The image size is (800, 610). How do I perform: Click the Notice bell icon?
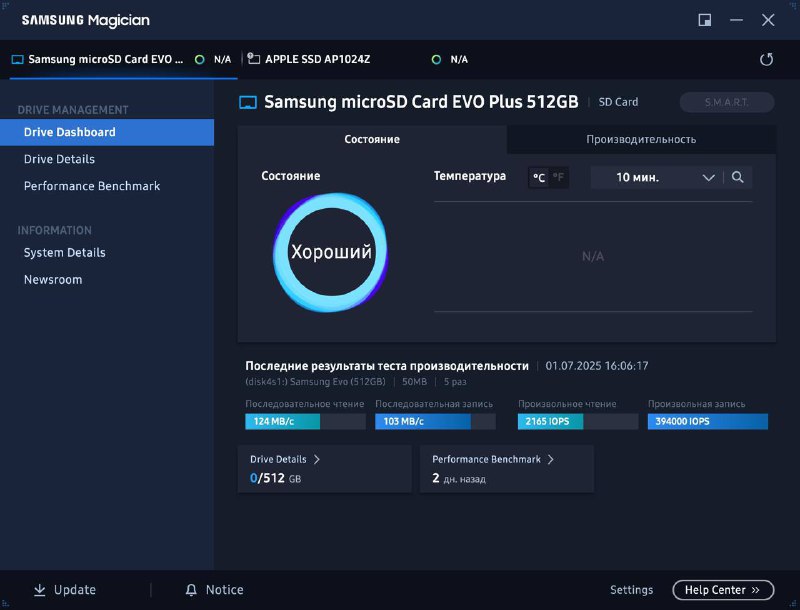tap(191, 590)
